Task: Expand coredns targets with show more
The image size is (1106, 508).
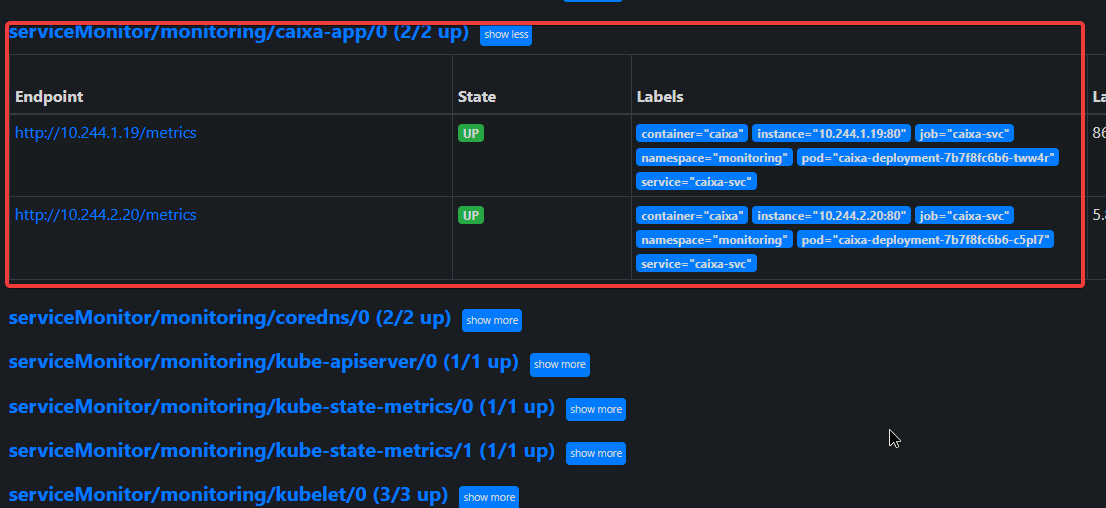Action: [492, 320]
